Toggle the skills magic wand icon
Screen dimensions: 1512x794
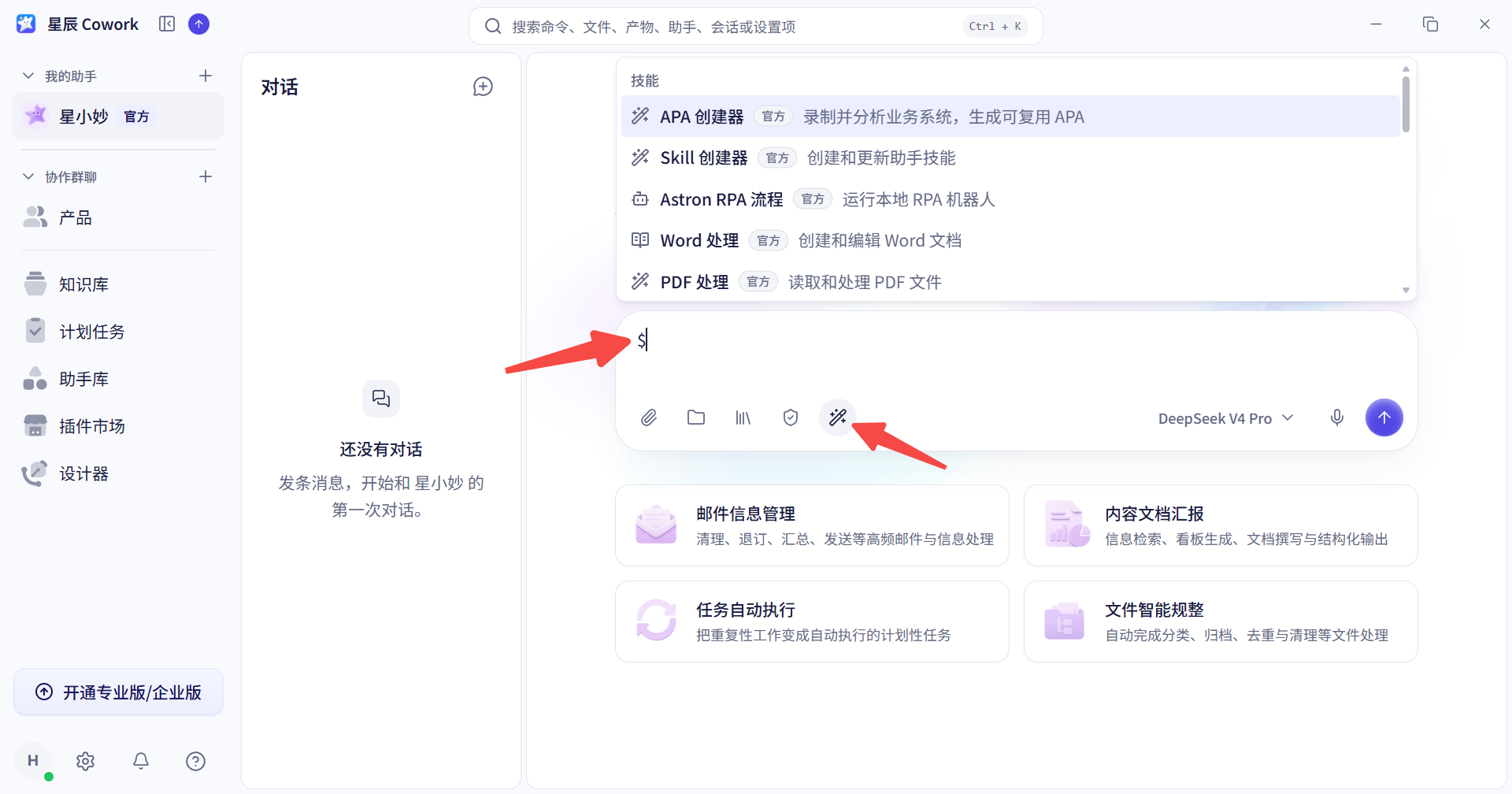pyautogui.click(x=838, y=417)
